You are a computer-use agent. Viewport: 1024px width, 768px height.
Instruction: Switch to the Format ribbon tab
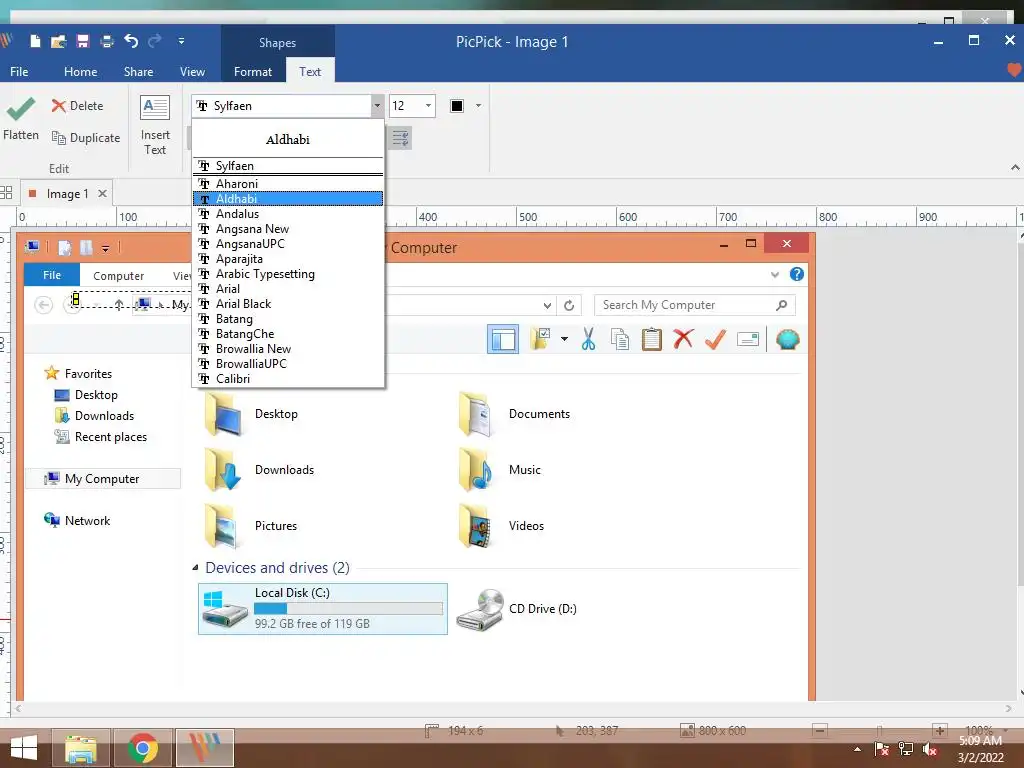[253, 72]
